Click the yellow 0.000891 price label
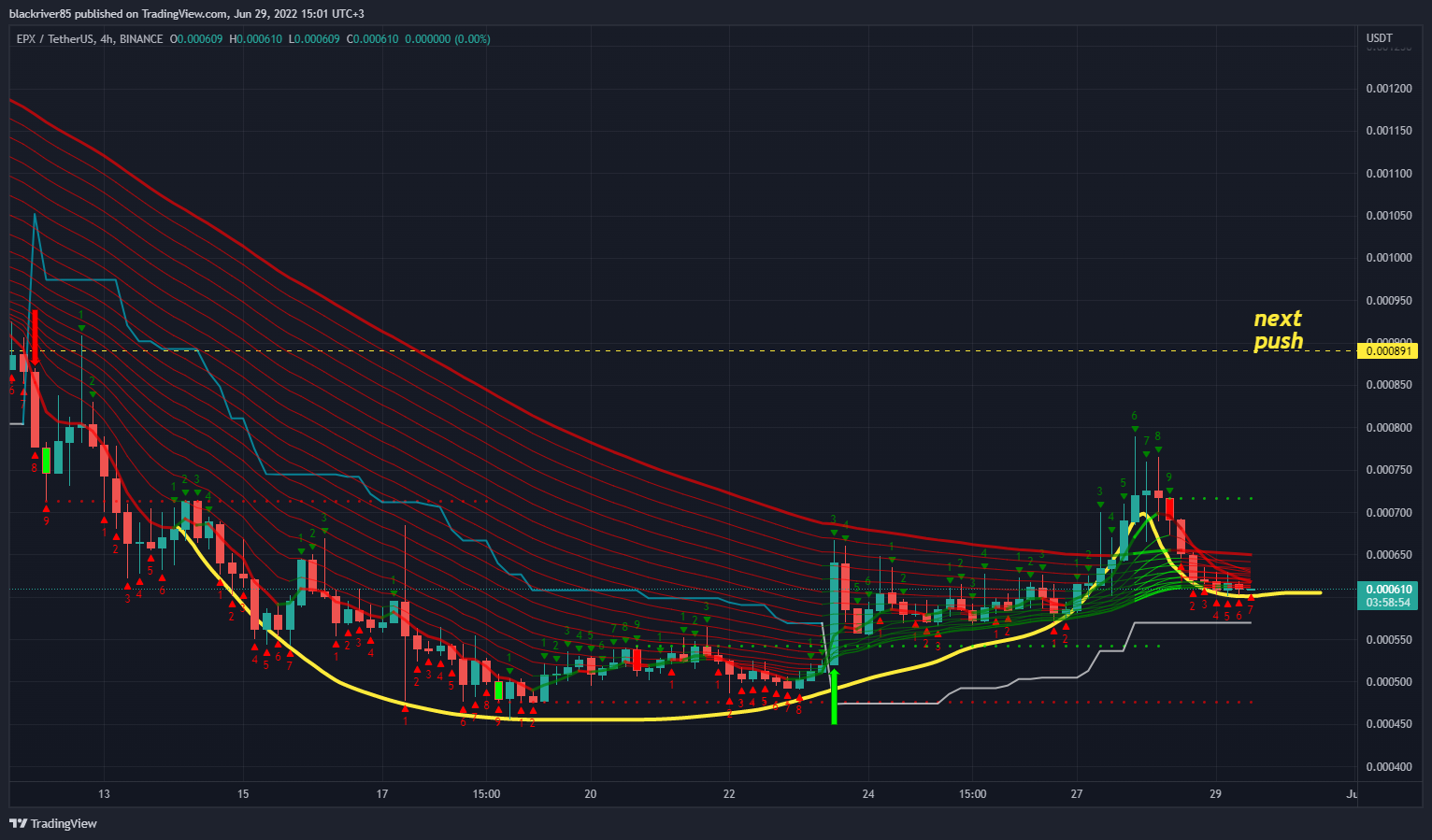Viewport: 1432px width, 840px height. 1388,351
